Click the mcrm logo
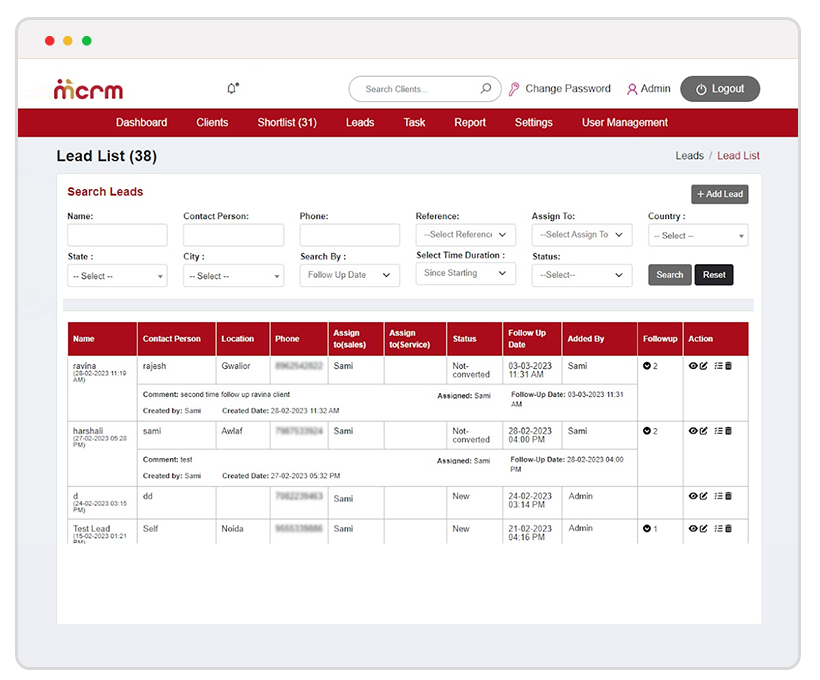Screen dimensions: 820x680 click(x=88, y=89)
